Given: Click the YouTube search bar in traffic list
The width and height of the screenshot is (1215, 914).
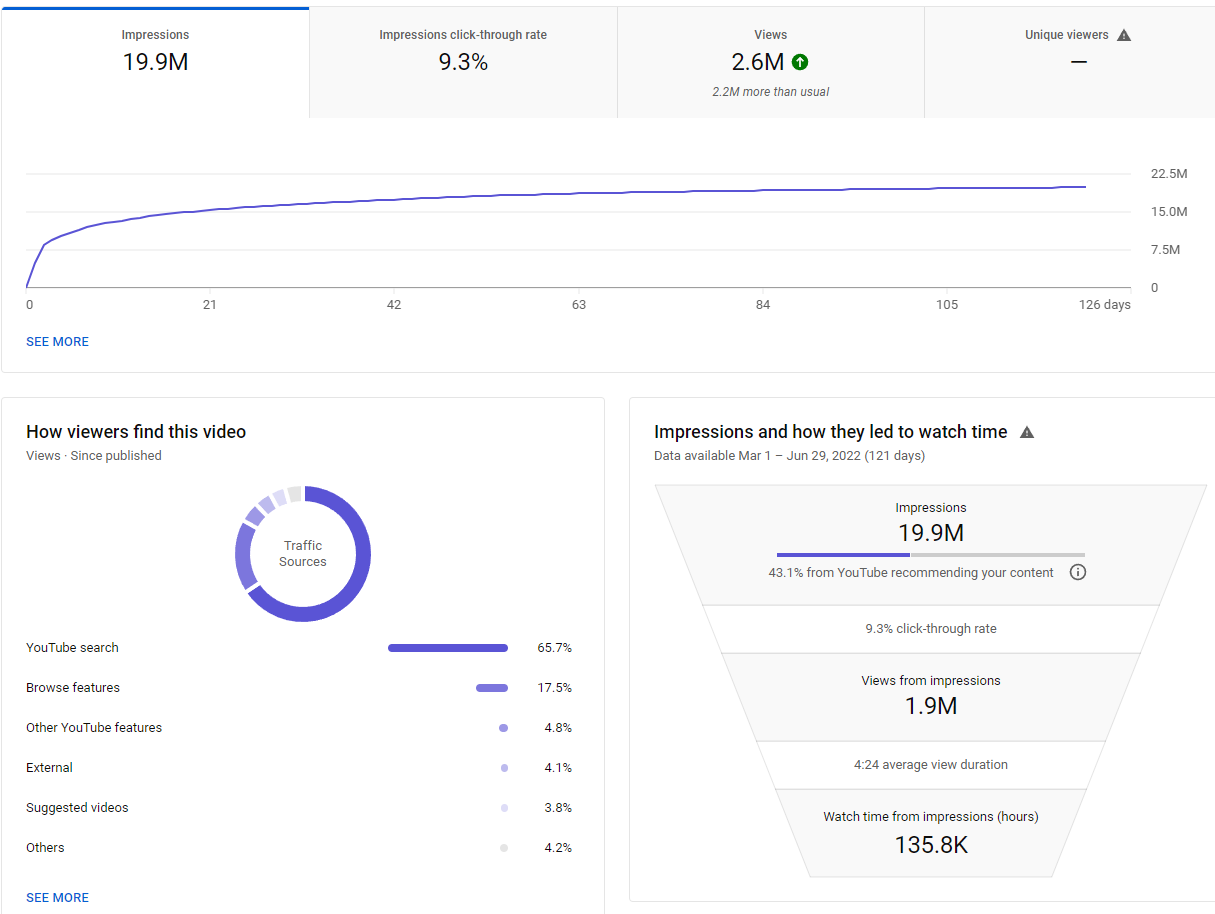Looking at the screenshot, I should point(448,648).
